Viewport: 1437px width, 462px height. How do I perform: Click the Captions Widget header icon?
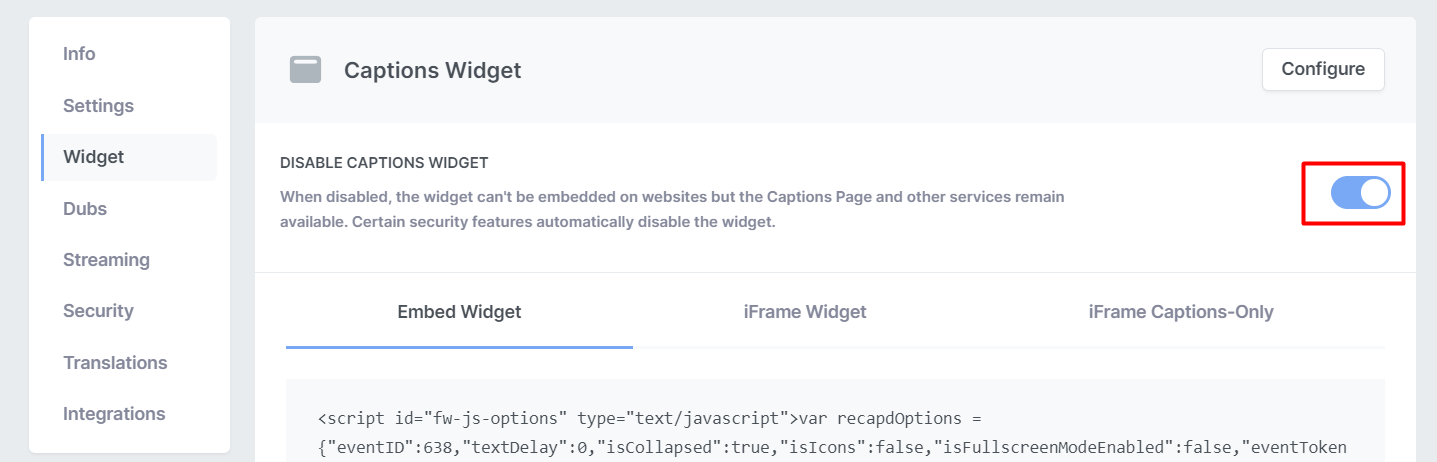(305, 70)
